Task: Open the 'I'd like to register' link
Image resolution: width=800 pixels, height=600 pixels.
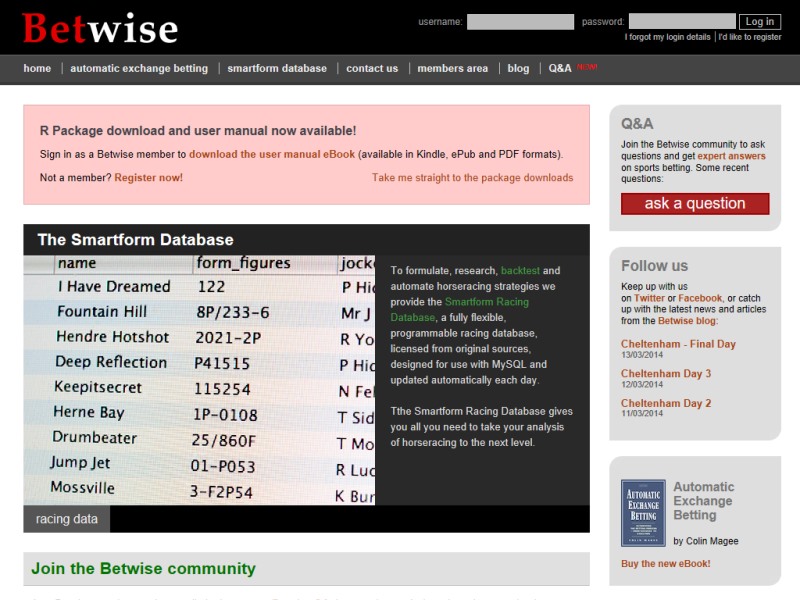Action: 750,37
